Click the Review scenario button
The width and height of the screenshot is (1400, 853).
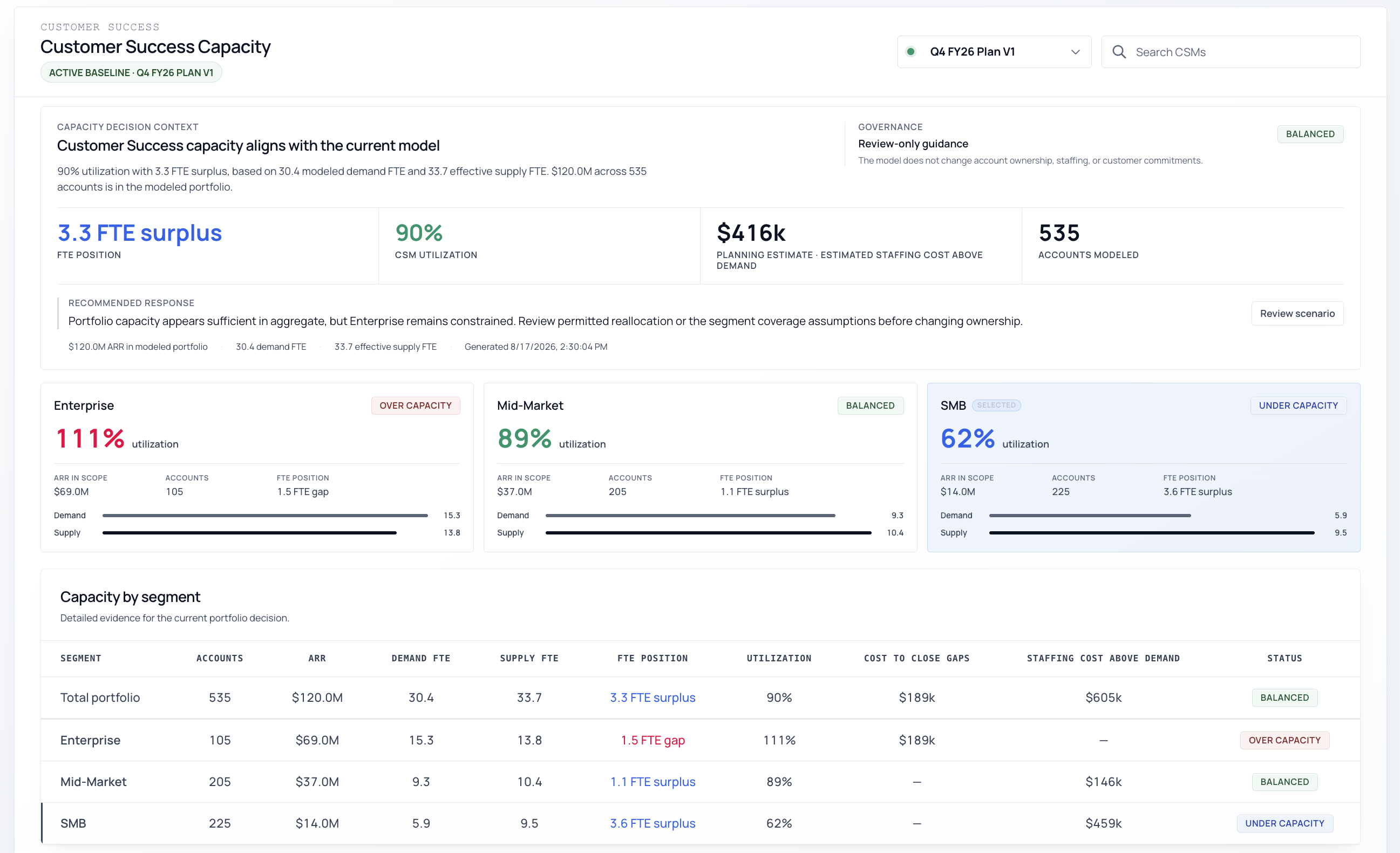pyautogui.click(x=1297, y=313)
